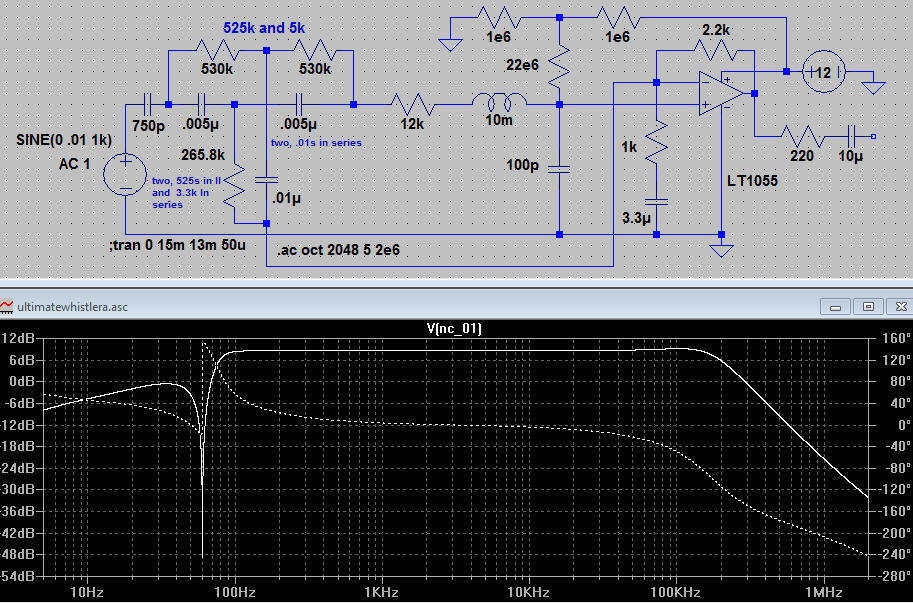Screen dimensions: 913x603
Task: Click the ';tran 0 15m 13m 50u' comment
Action: [178, 245]
